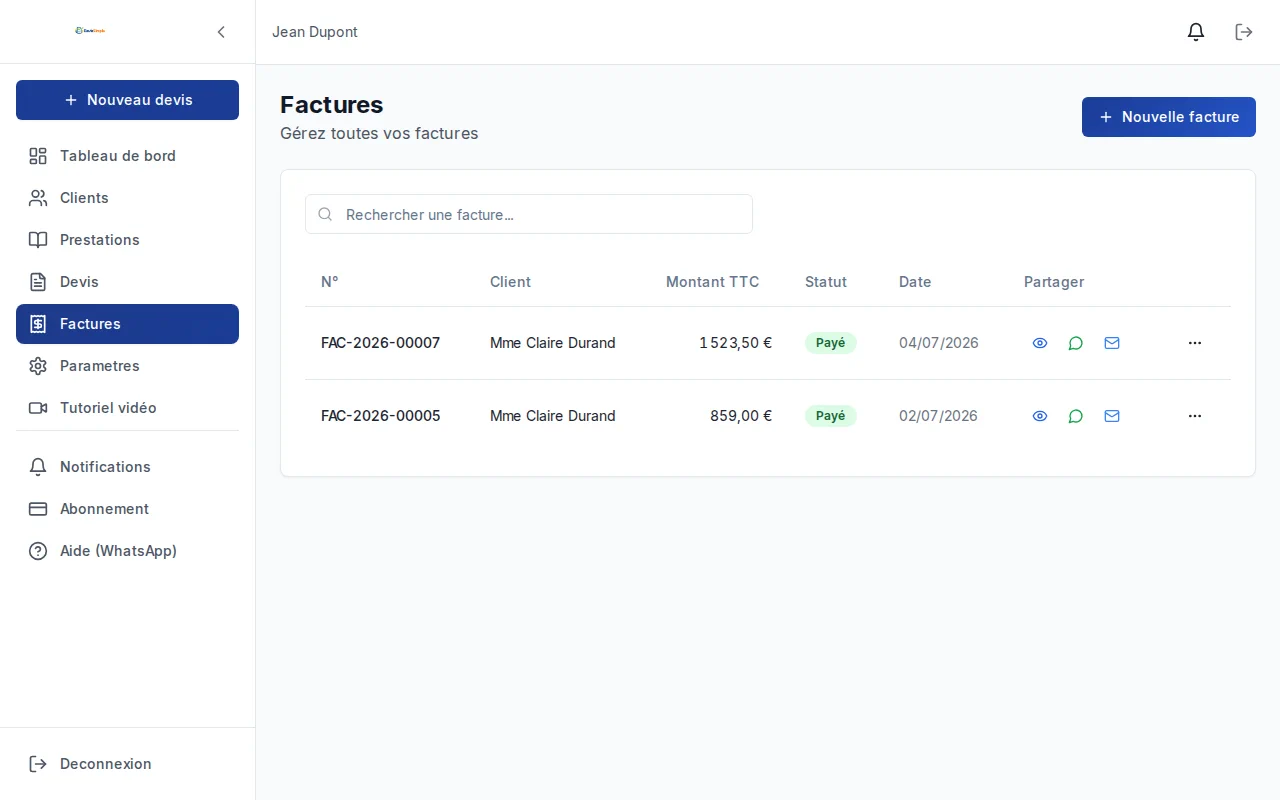Go to Clients section
The height and width of the screenshot is (800, 1280).
[127, 198]
